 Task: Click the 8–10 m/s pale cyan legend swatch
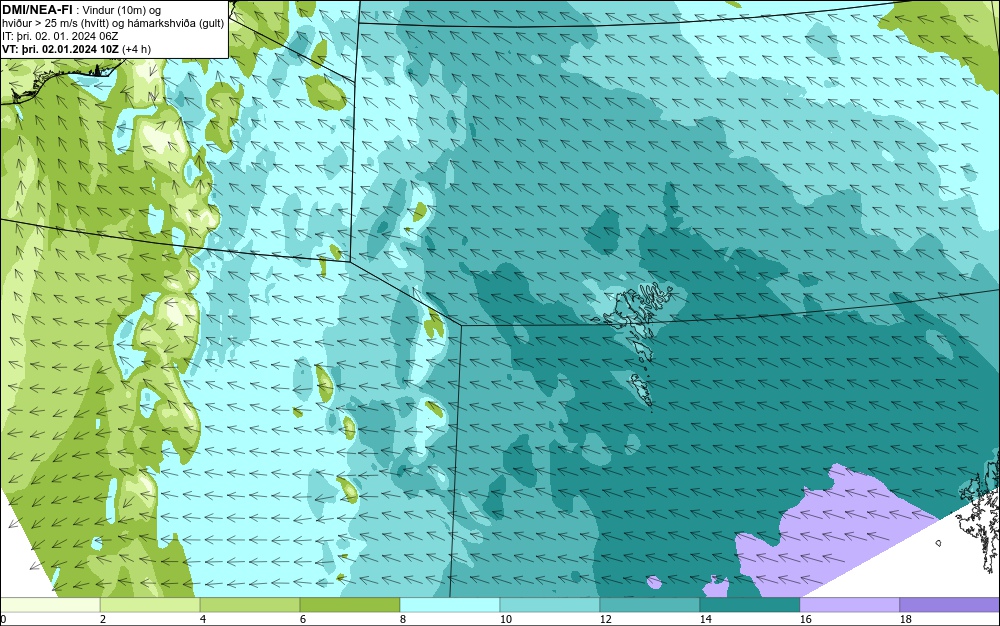(450, 605)
